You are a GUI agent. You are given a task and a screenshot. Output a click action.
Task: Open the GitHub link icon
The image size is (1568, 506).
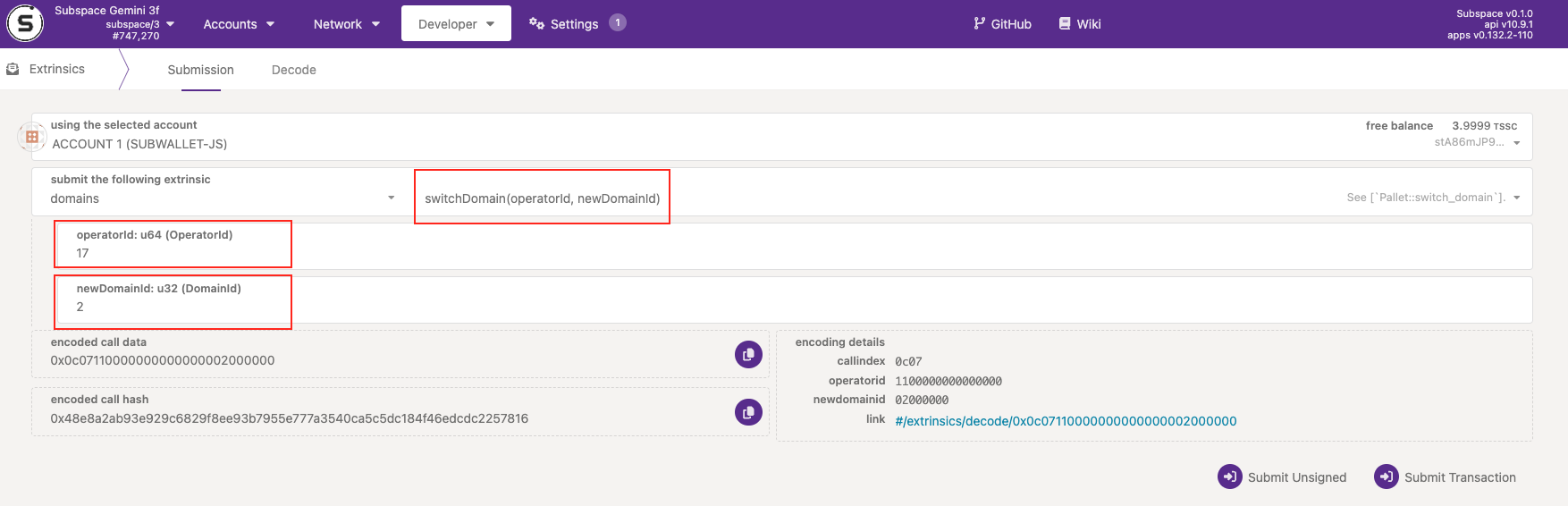[x=979, y=24]
